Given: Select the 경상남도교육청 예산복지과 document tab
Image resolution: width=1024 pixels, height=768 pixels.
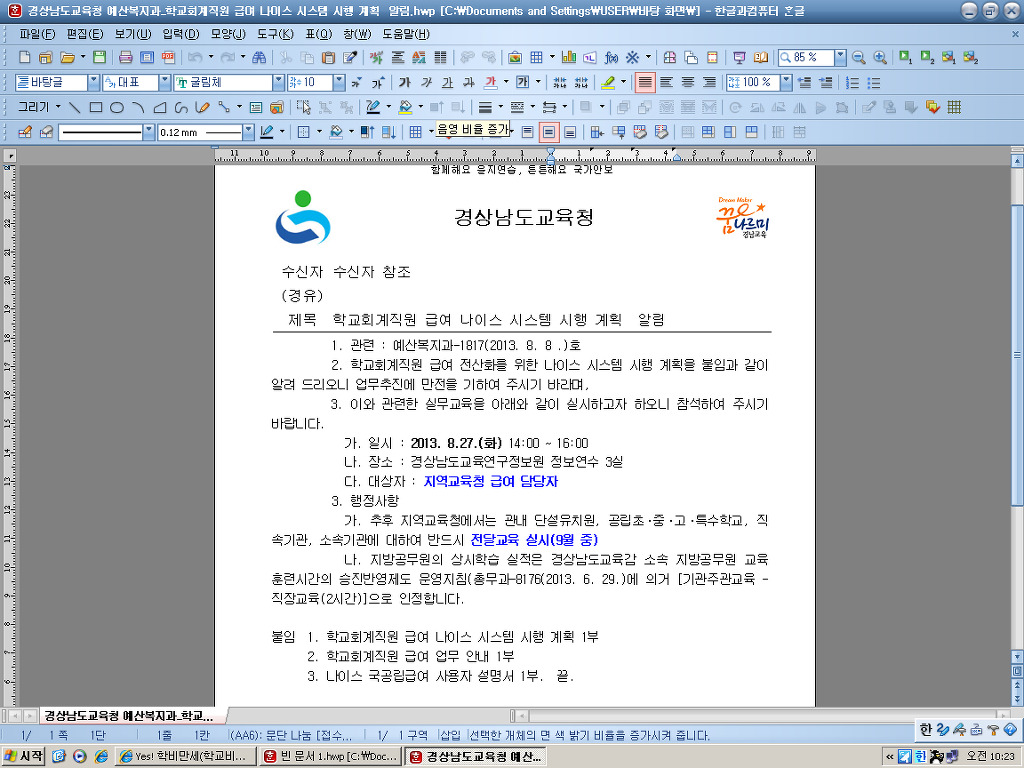Looking at the screenshot, I should [x=129, y=716].
